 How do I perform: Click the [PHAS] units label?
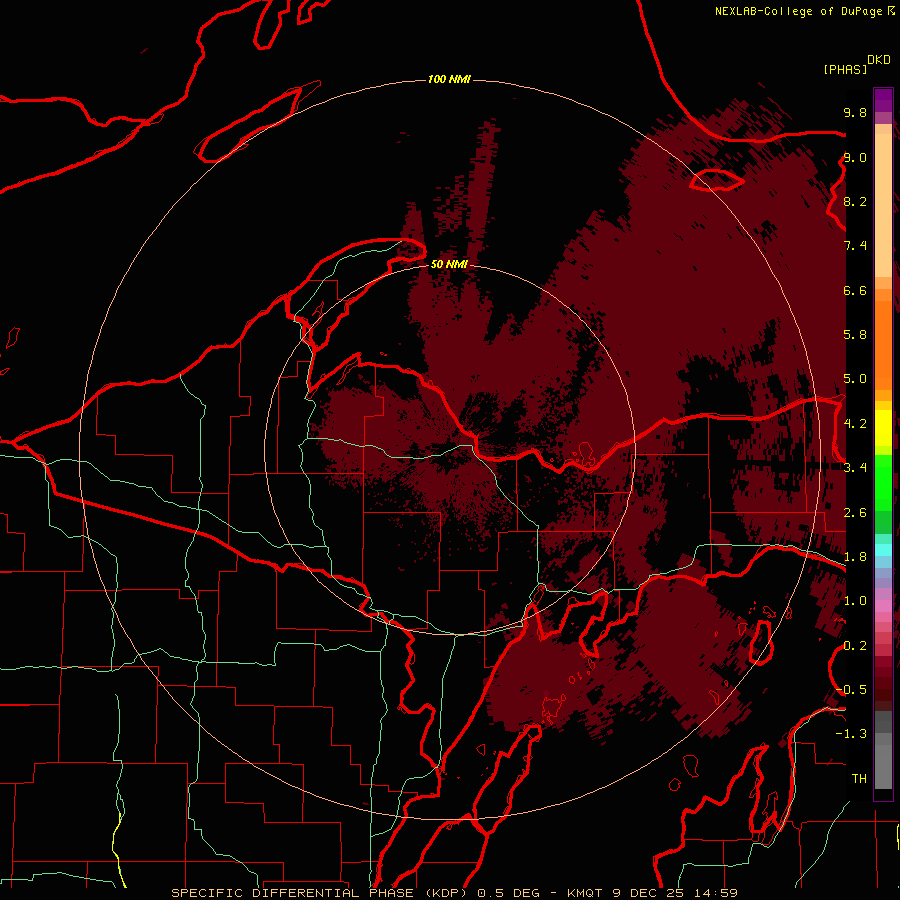(845, 69)
